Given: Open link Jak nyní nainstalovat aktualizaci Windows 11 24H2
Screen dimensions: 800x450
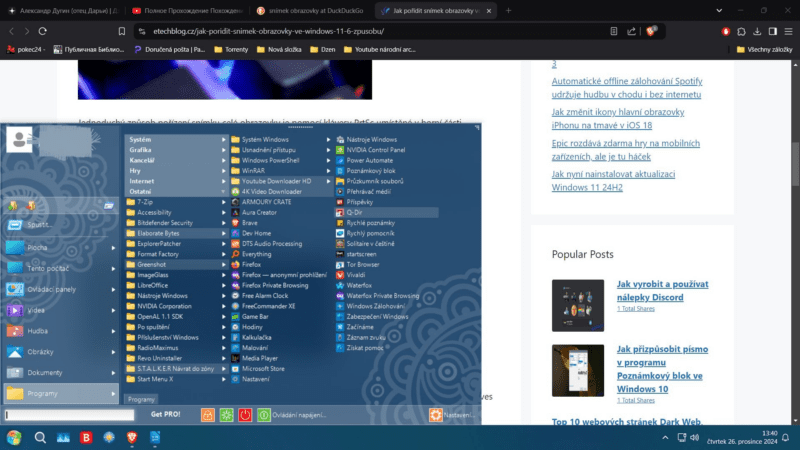Looking at the screenshot, I should (x=613, y=181).
